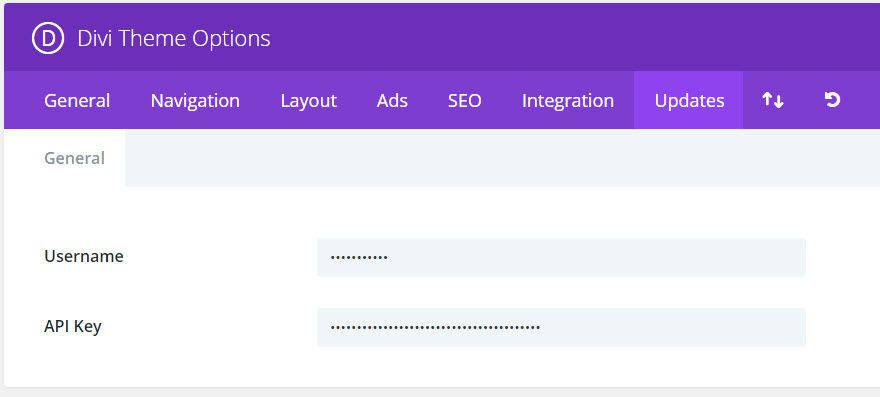The height and width of the screenshot is (397, 880).
Task: Click the masked dots in API Key field
Action: [x=435, y=327]
